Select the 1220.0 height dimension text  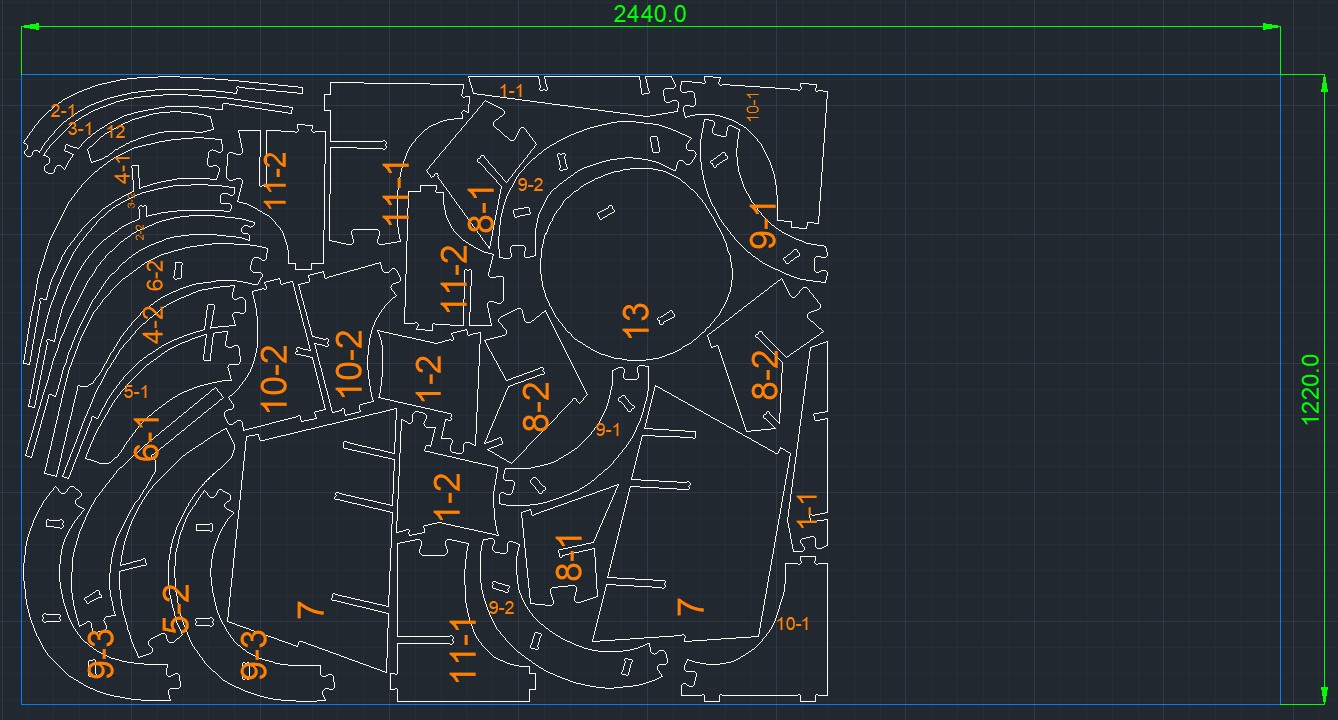click(x=1311, y=389)
